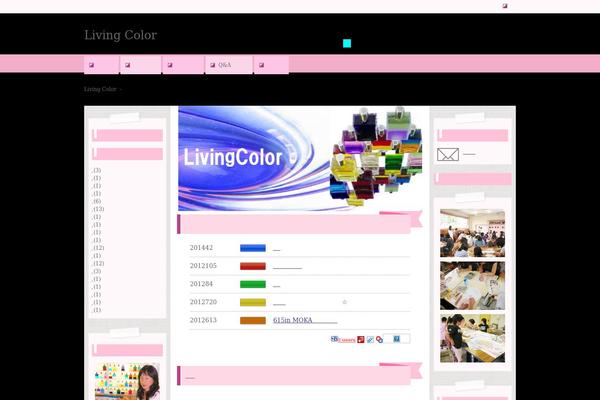
Task: Click the red label in the 2012105 row
Action: (253, 266)
